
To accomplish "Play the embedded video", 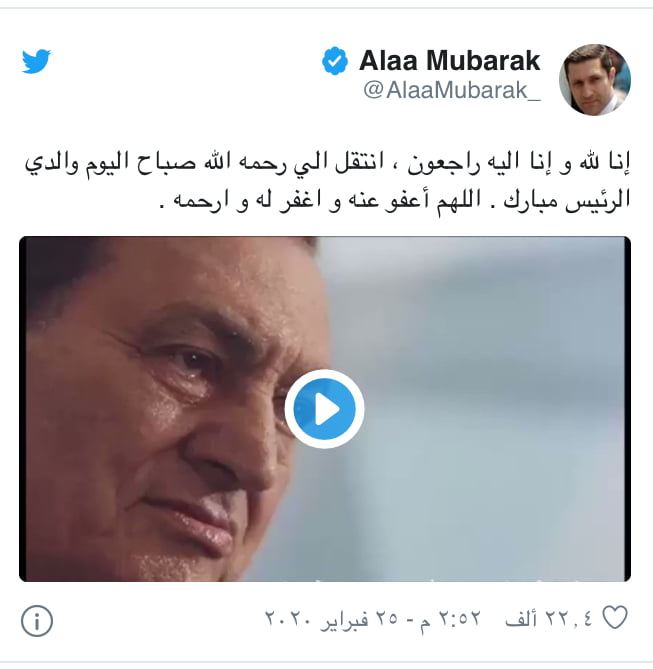I will coord(324,409).
